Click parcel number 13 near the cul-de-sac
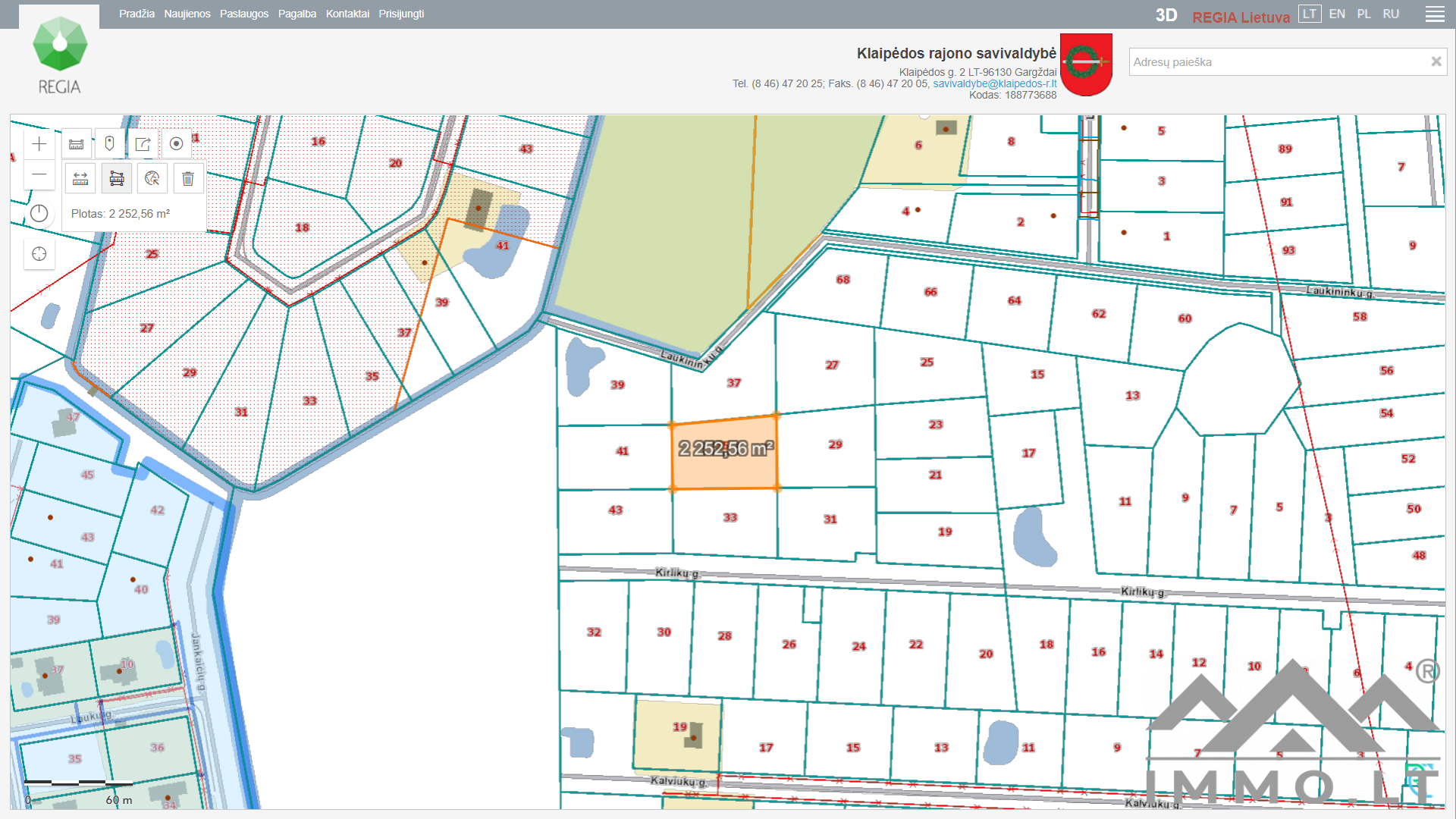 click(1132, 396)
